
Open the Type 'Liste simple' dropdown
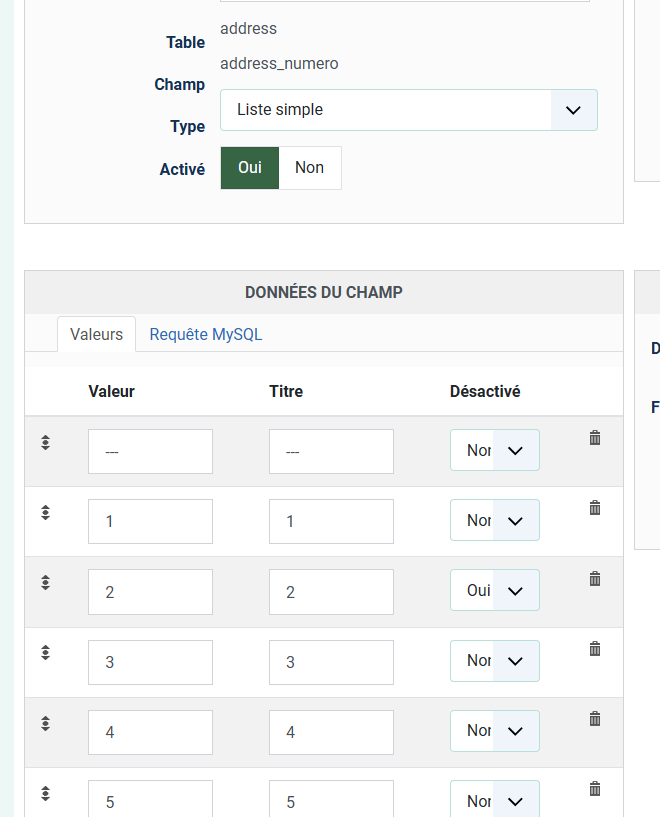(x=408, y=110)
